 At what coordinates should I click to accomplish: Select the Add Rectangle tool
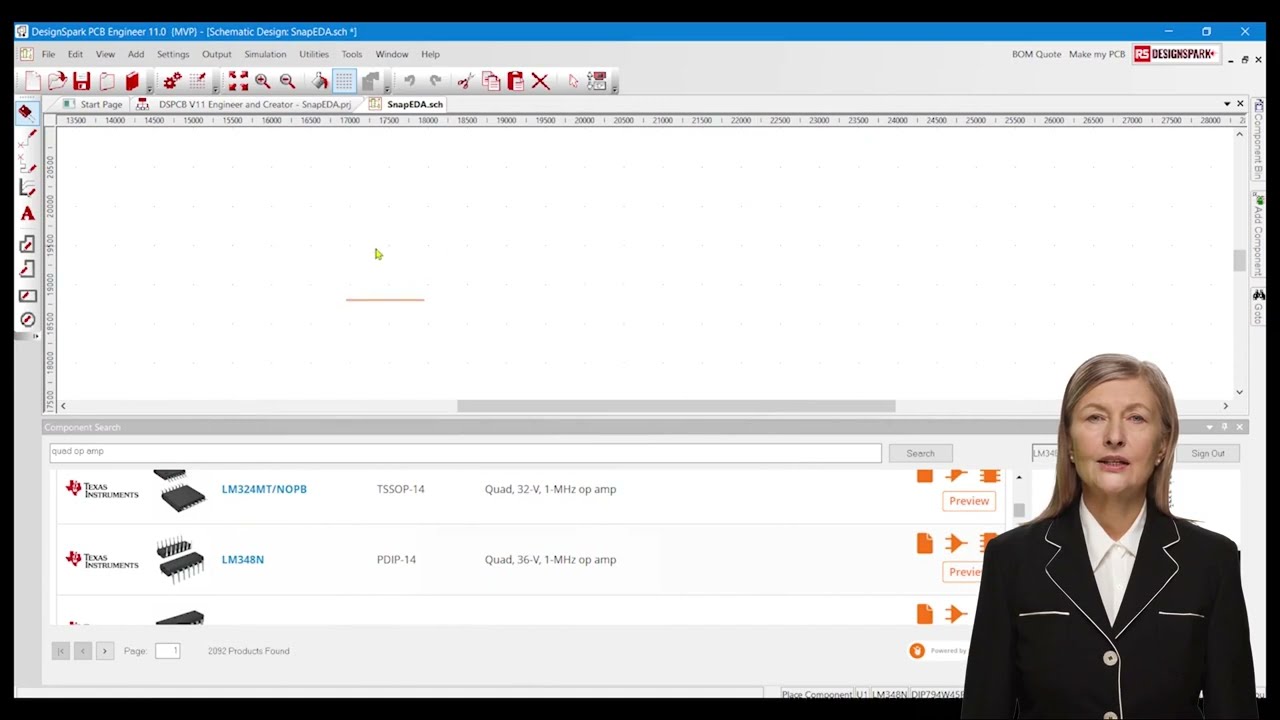[27, 295]
